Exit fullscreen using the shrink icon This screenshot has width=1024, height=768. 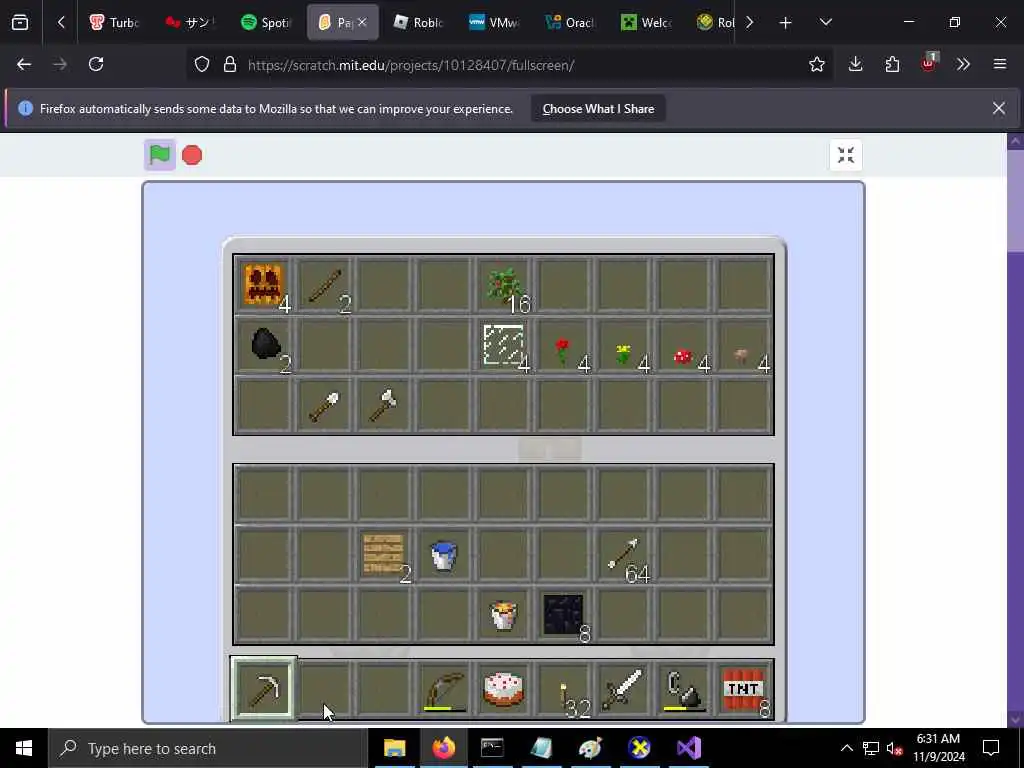846,155
